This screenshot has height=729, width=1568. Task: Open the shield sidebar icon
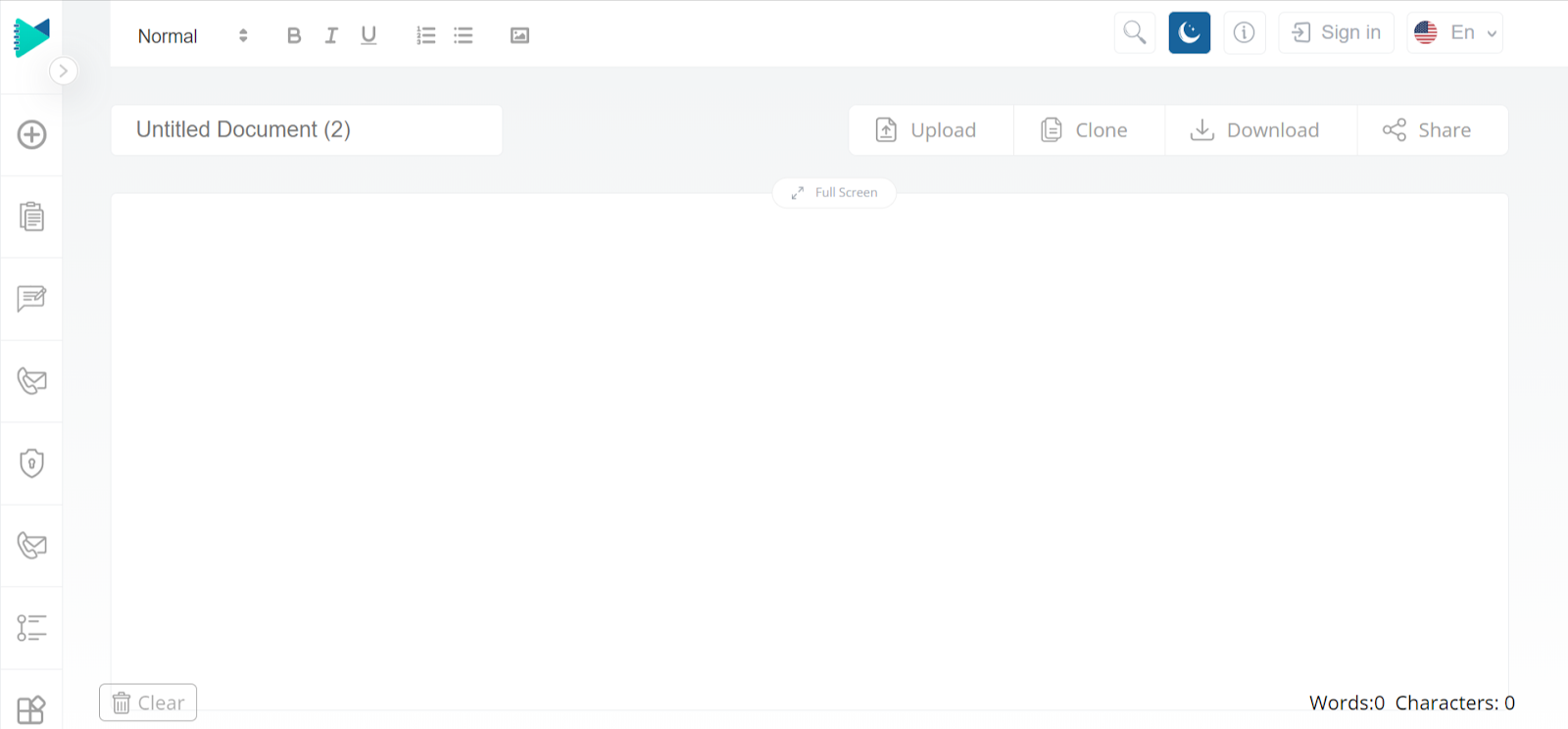(x=31, y=462)
